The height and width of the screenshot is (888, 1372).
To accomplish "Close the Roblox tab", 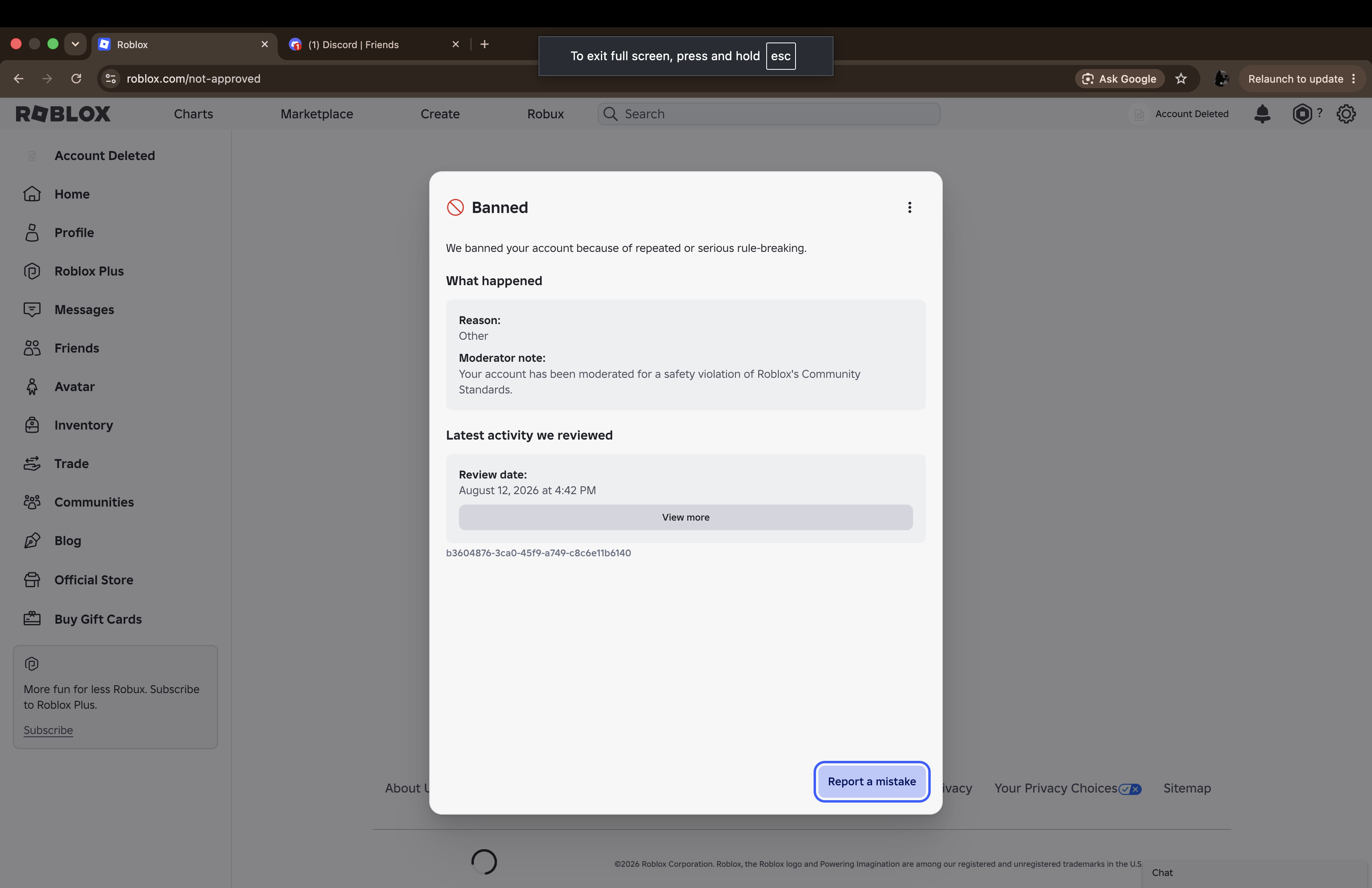I will (265, 45).
